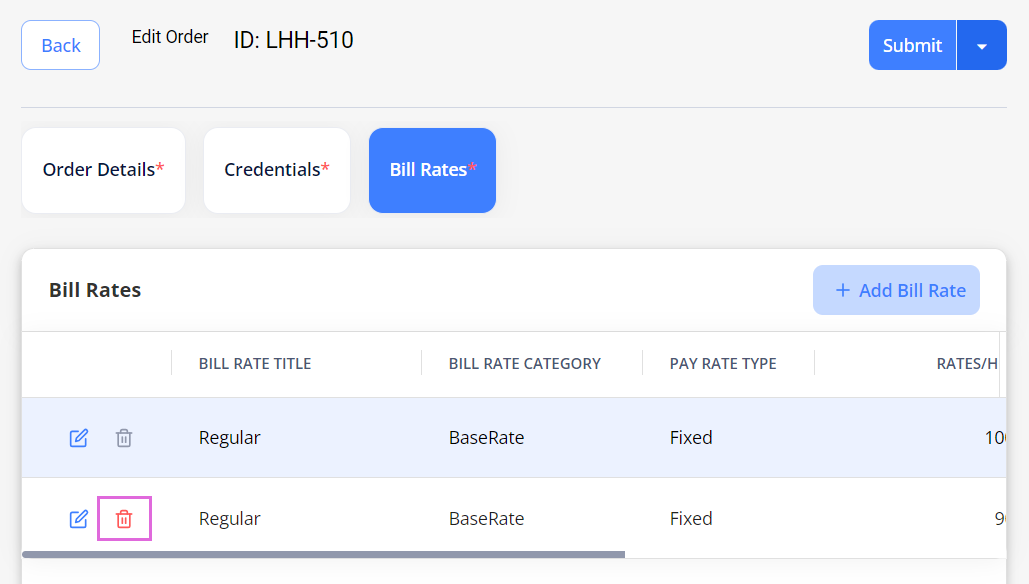Click the Regular title in second row
1029x584 pixels.
pos(230,519)
